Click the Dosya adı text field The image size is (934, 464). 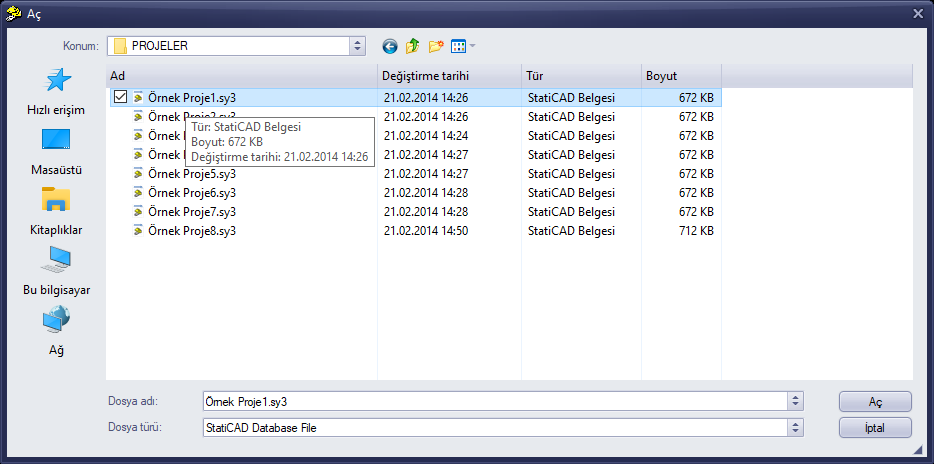pyautogui.click(x=496, y=401)
